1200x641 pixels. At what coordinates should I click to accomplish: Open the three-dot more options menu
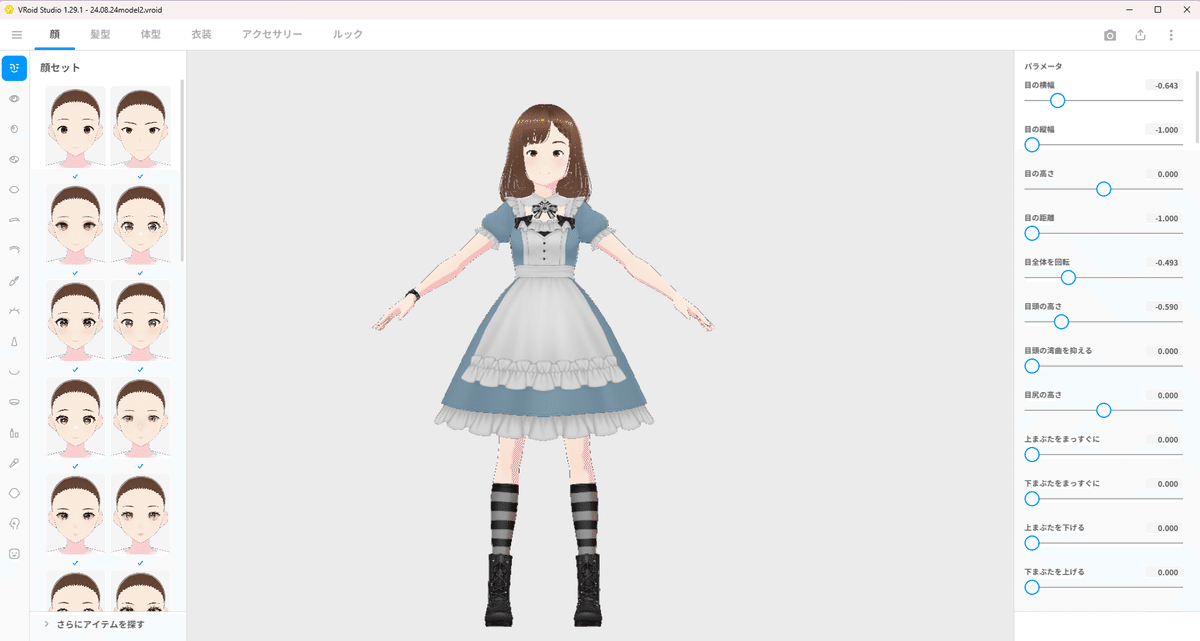click(x=1171, y=35)
